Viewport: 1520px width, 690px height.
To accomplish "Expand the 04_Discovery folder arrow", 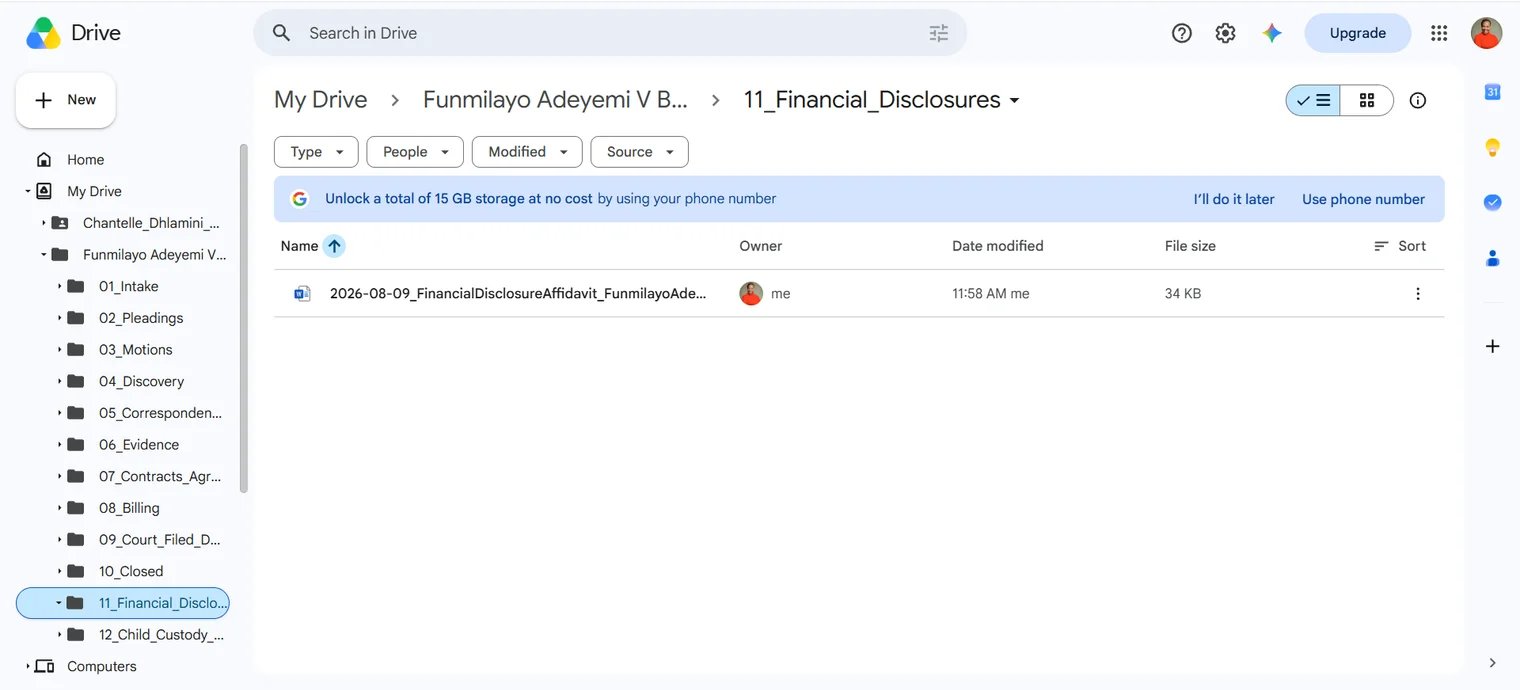I will point(60,382).
